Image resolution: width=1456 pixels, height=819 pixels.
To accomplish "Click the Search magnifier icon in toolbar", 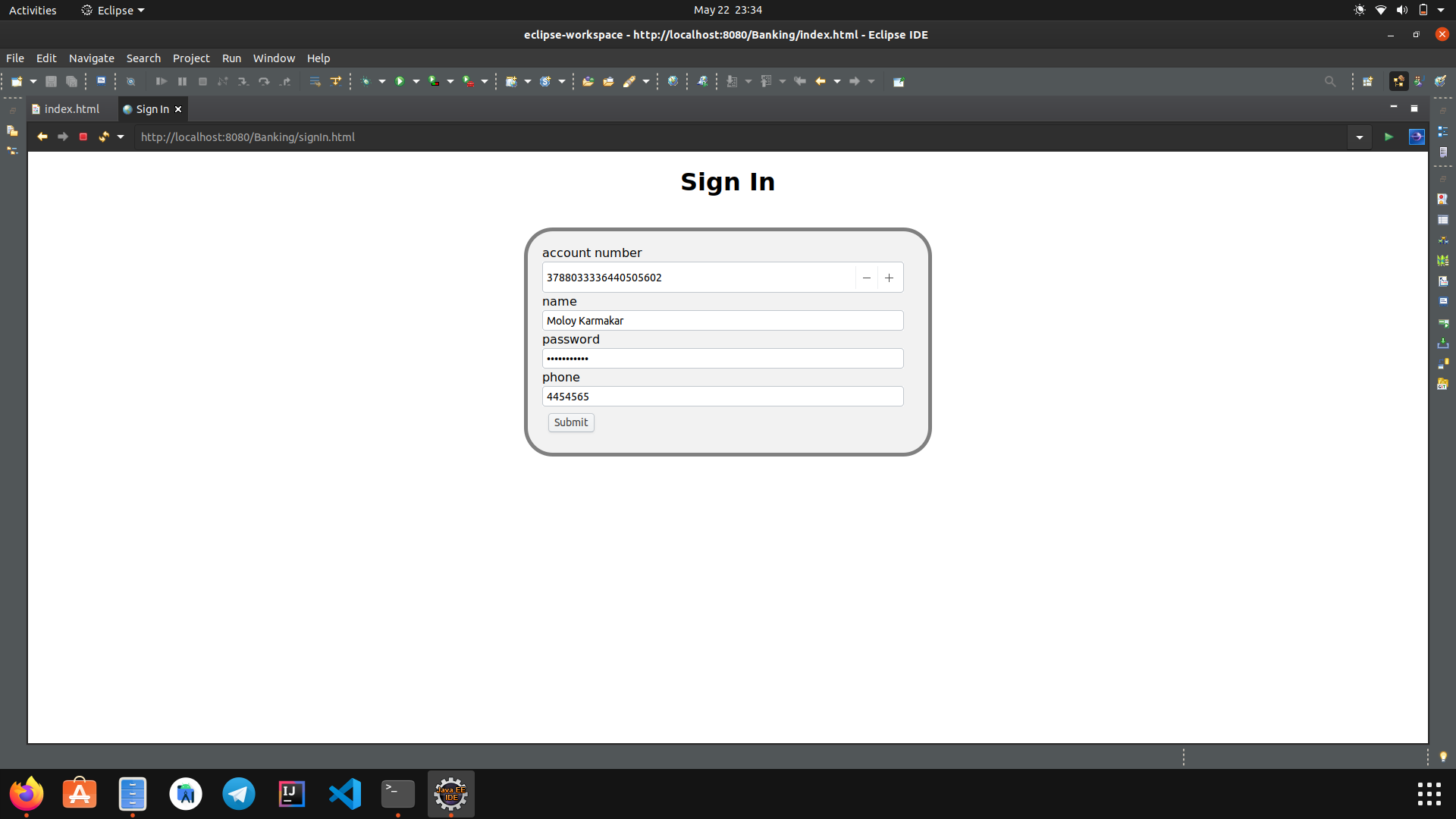I will pyautogui.click(x=1330, y=81).
